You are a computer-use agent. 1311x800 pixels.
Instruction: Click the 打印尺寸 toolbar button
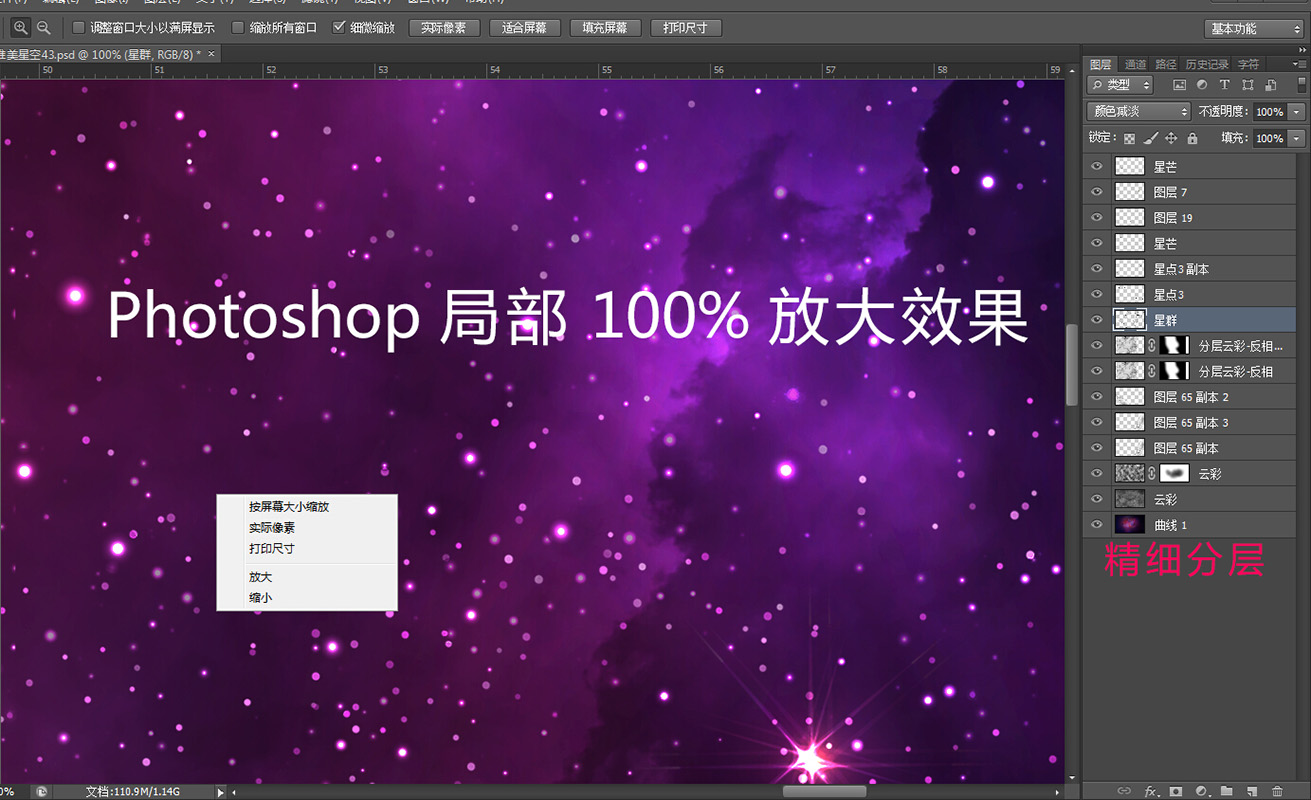pyautogui.click(x=685, y=28)
